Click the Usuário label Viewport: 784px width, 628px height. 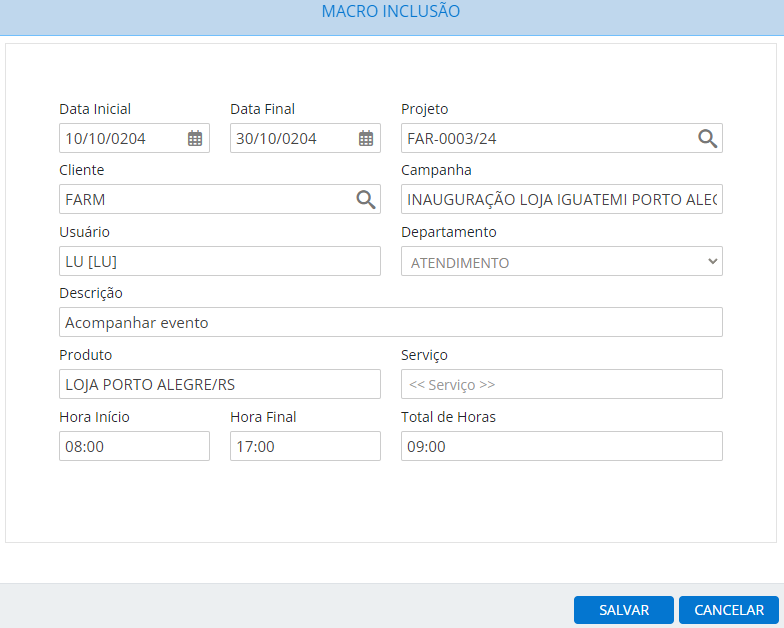pyautogui.click(x=84, y=232)
